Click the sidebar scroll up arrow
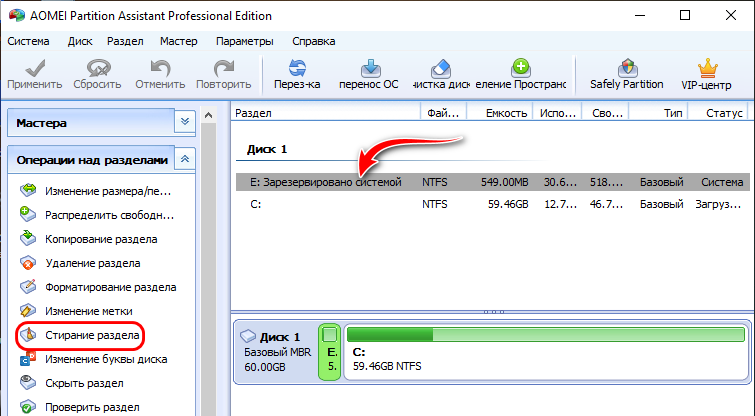 pyautogui.click(x=208, y=116)
